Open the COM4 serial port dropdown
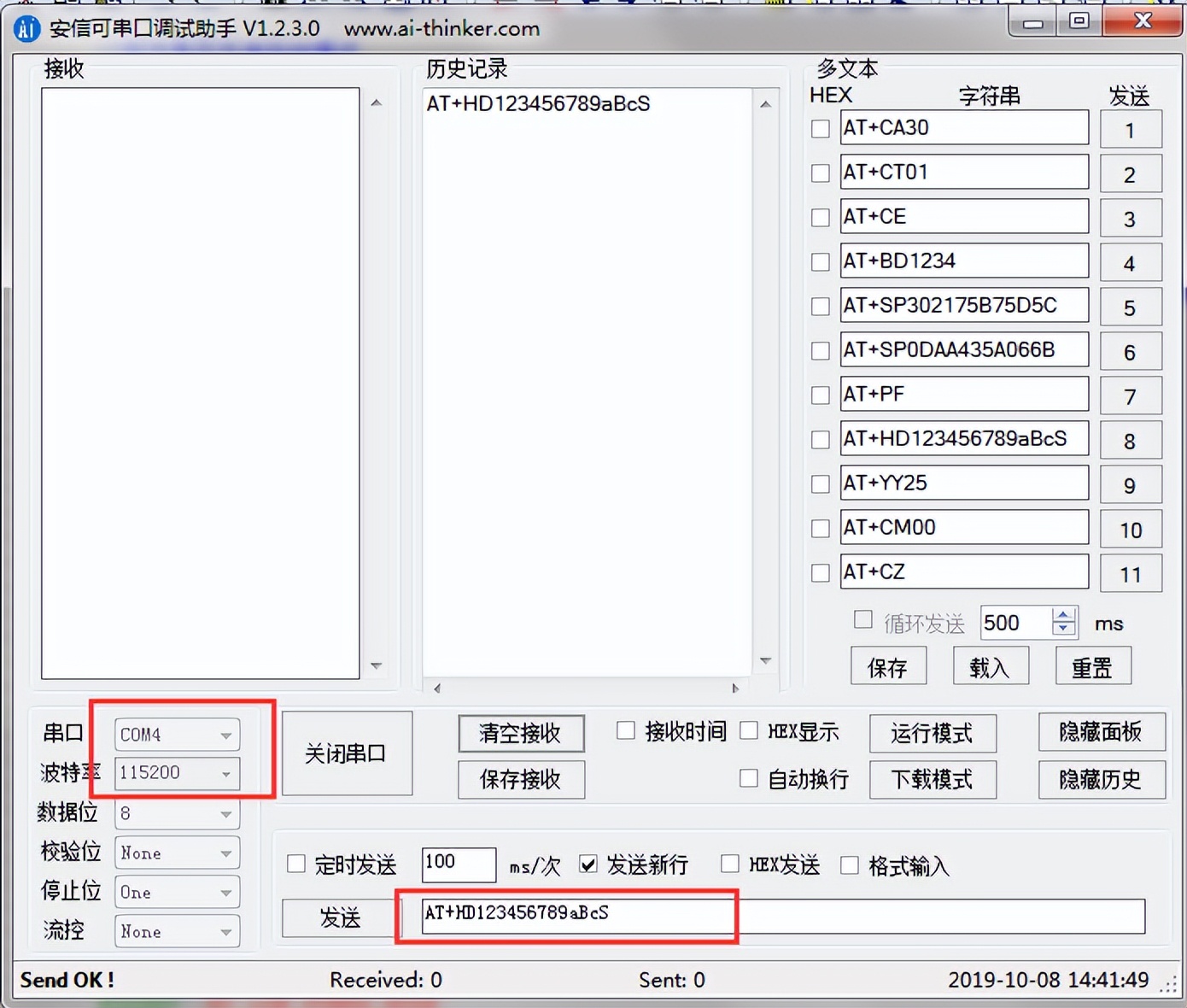 click(x=225, y=734)
